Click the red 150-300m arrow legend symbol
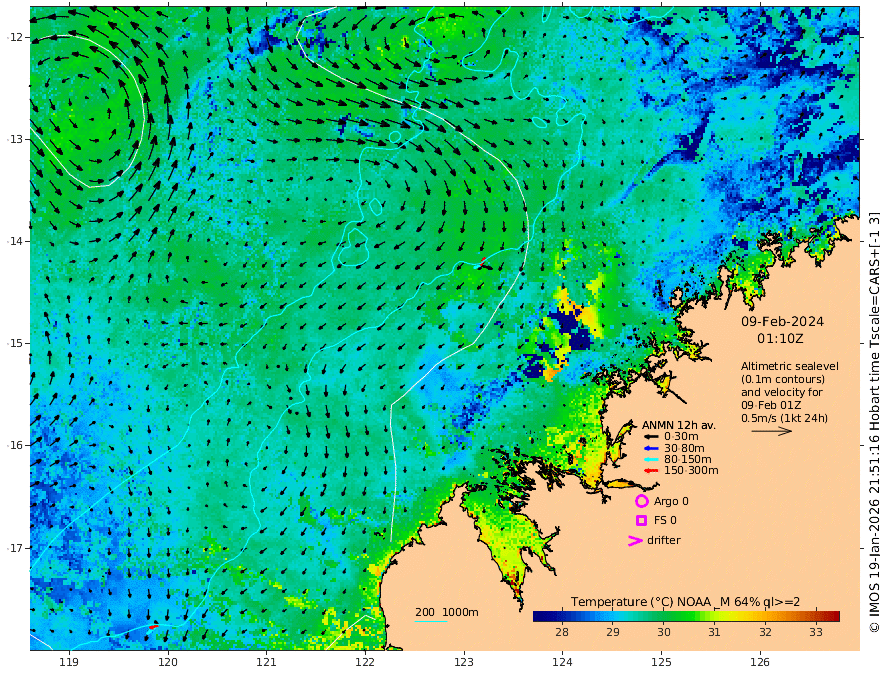Image resolution: width=880 pixels, height=680 pixels. [651, 471]
